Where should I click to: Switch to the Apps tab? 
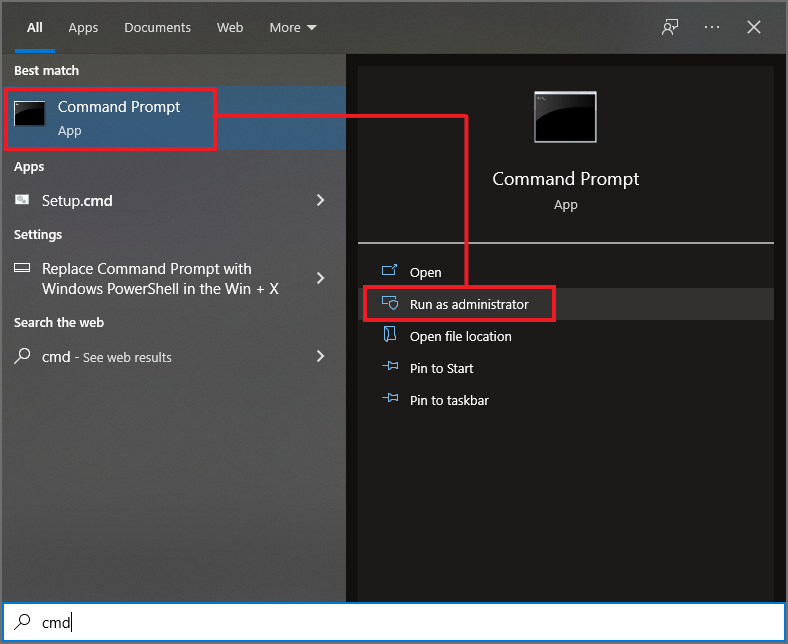pos(83,28)
